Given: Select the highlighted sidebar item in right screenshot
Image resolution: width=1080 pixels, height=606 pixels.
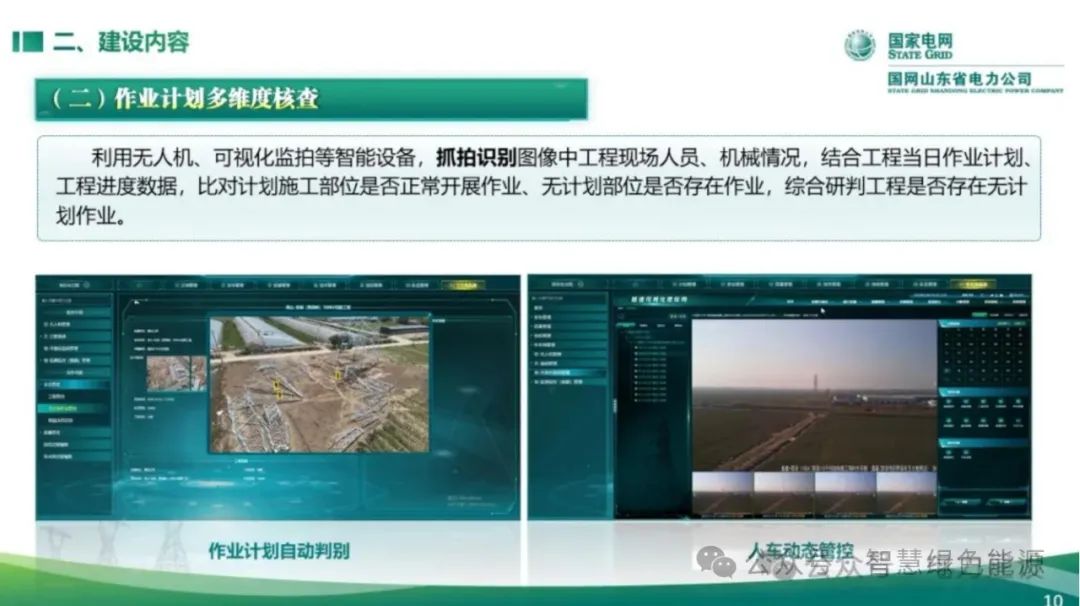Looking at the screenshot, I should pos(570,373).
